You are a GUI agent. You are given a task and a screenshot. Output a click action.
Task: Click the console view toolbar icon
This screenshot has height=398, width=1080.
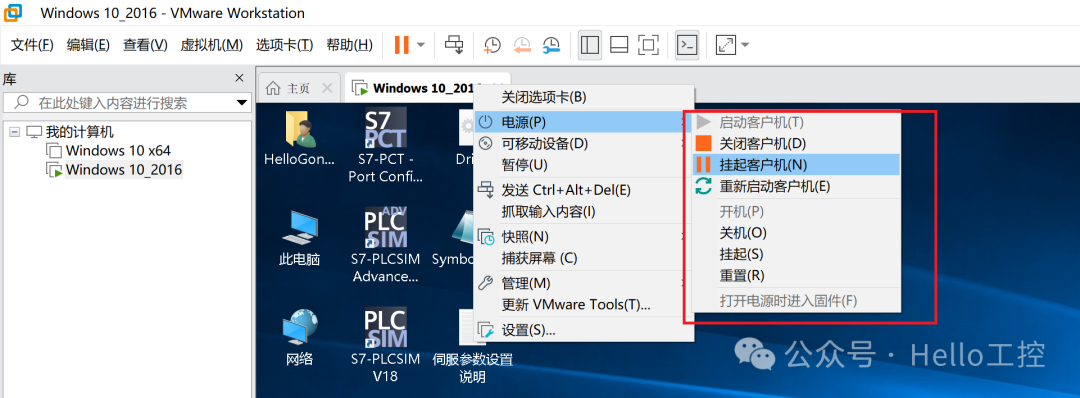click(687, 45)
